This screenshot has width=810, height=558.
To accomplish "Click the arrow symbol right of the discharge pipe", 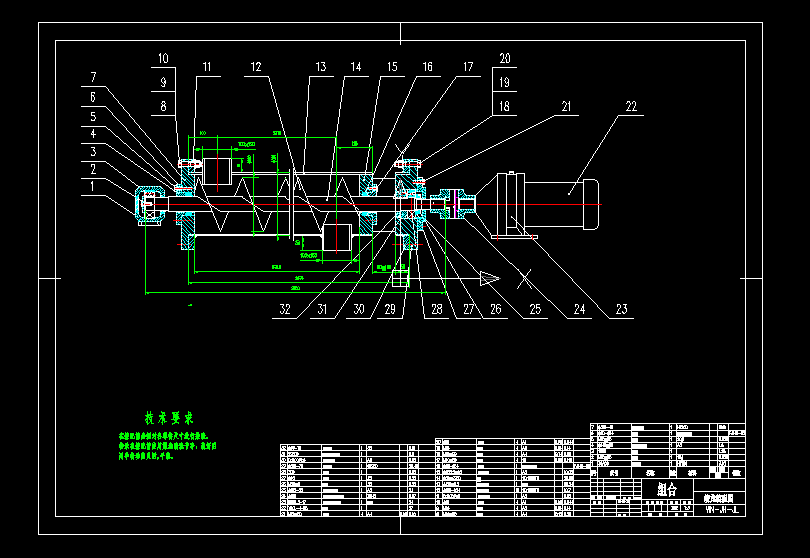I will (489, 278).
